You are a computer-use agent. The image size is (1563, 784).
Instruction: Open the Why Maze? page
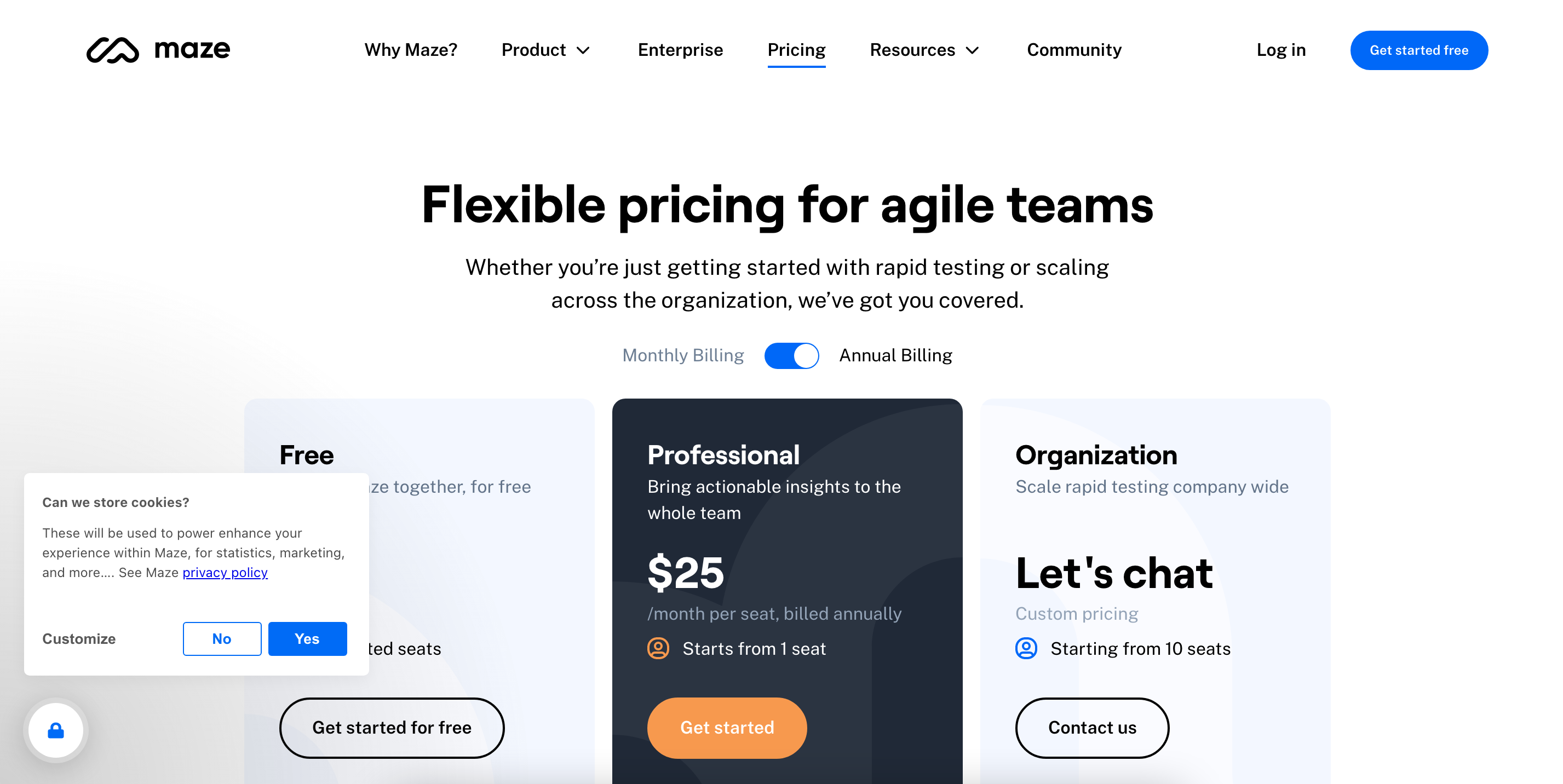click(411, 50)
